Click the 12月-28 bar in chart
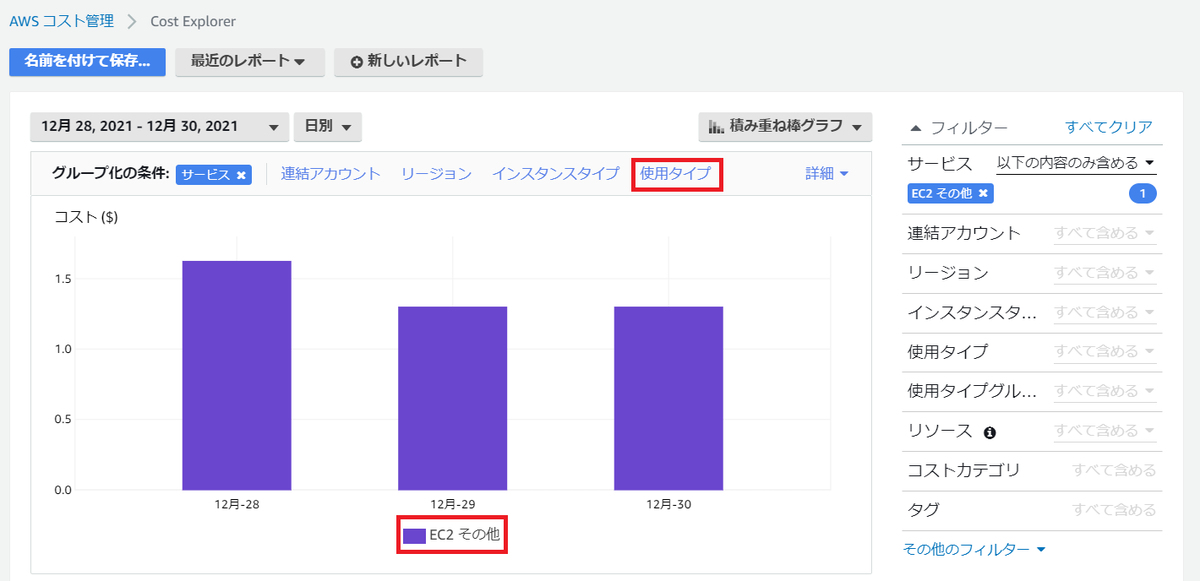The height and width of the screenshot is (581, 1200). click(x=237, y=376)
